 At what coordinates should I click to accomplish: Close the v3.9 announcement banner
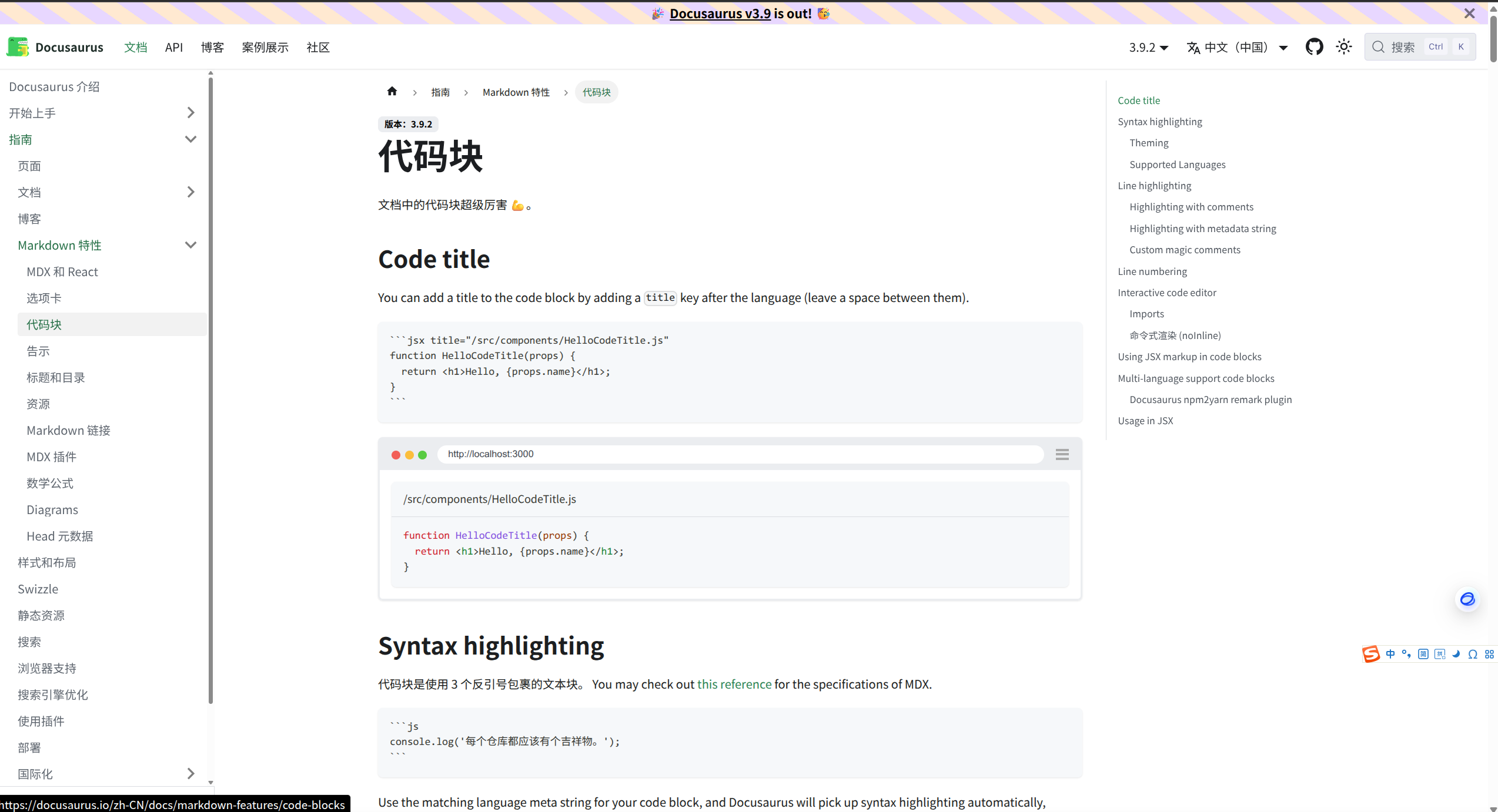pyautogui.click(x=1469, y=14)
